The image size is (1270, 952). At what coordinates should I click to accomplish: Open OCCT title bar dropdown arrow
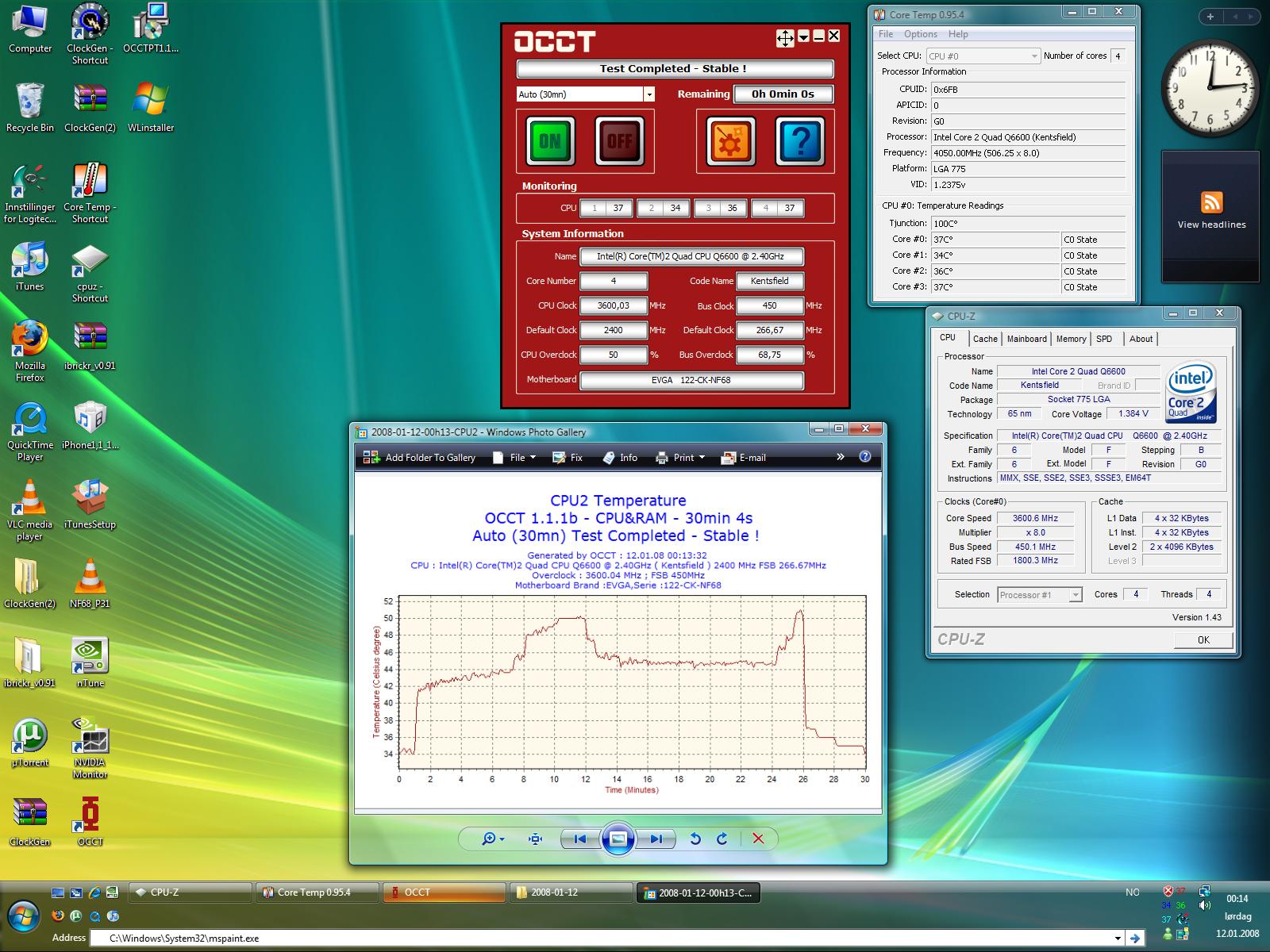click(803, 36)
